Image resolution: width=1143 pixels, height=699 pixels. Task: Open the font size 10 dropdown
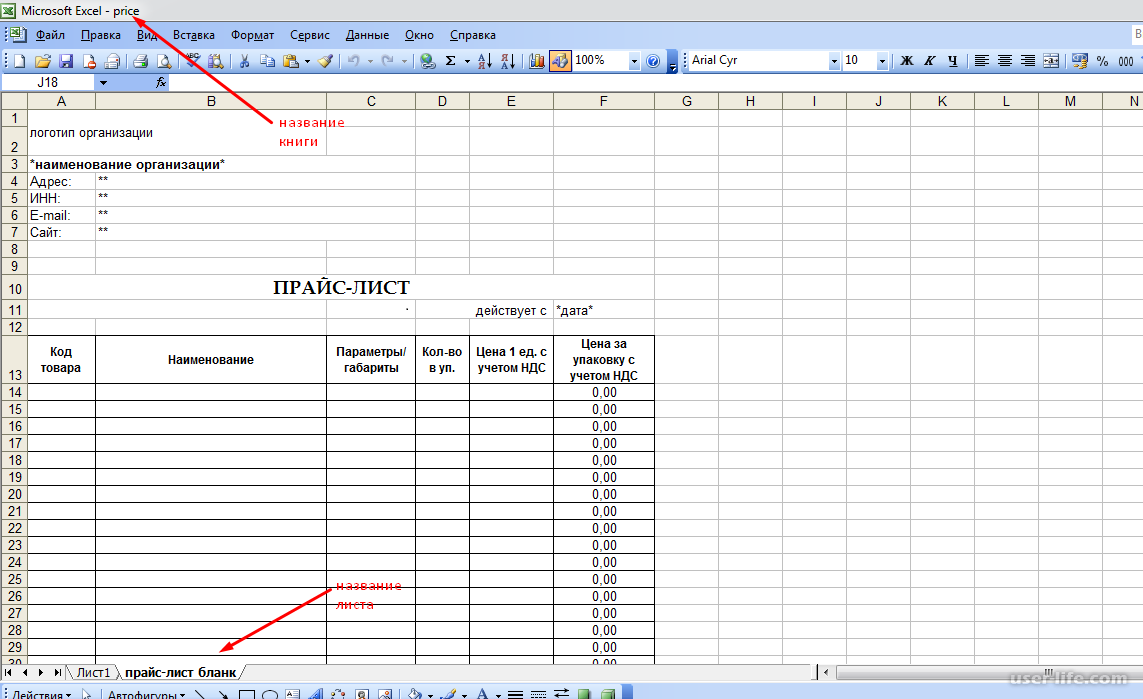882,61
